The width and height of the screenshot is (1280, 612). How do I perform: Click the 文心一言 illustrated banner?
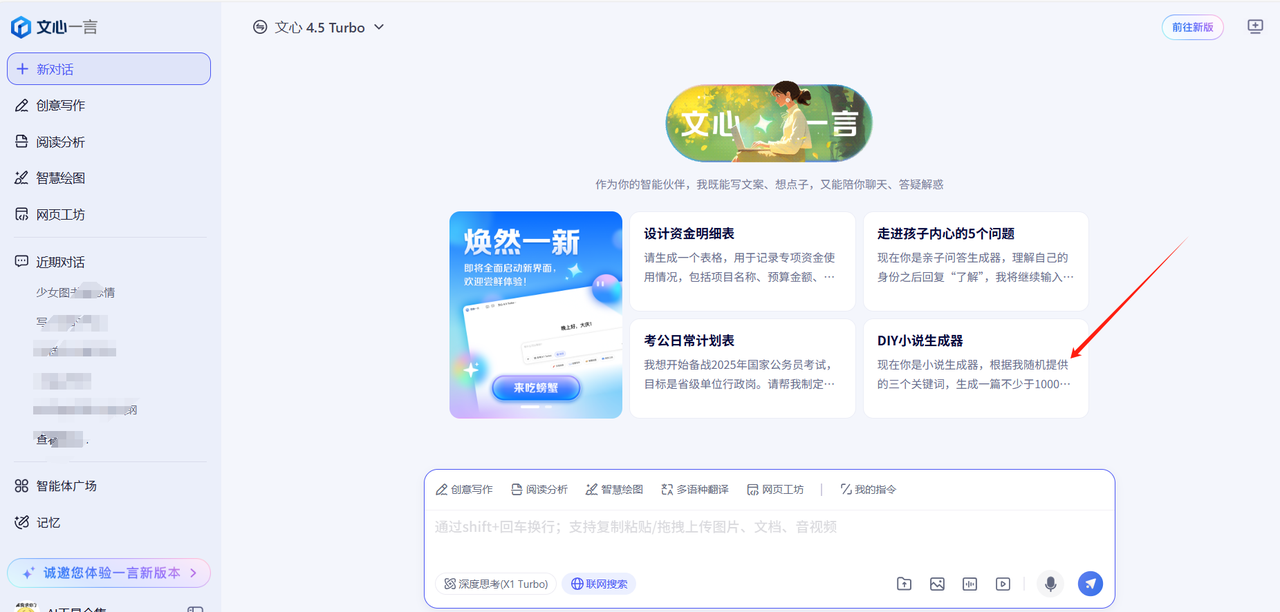(x=769, y=124)
